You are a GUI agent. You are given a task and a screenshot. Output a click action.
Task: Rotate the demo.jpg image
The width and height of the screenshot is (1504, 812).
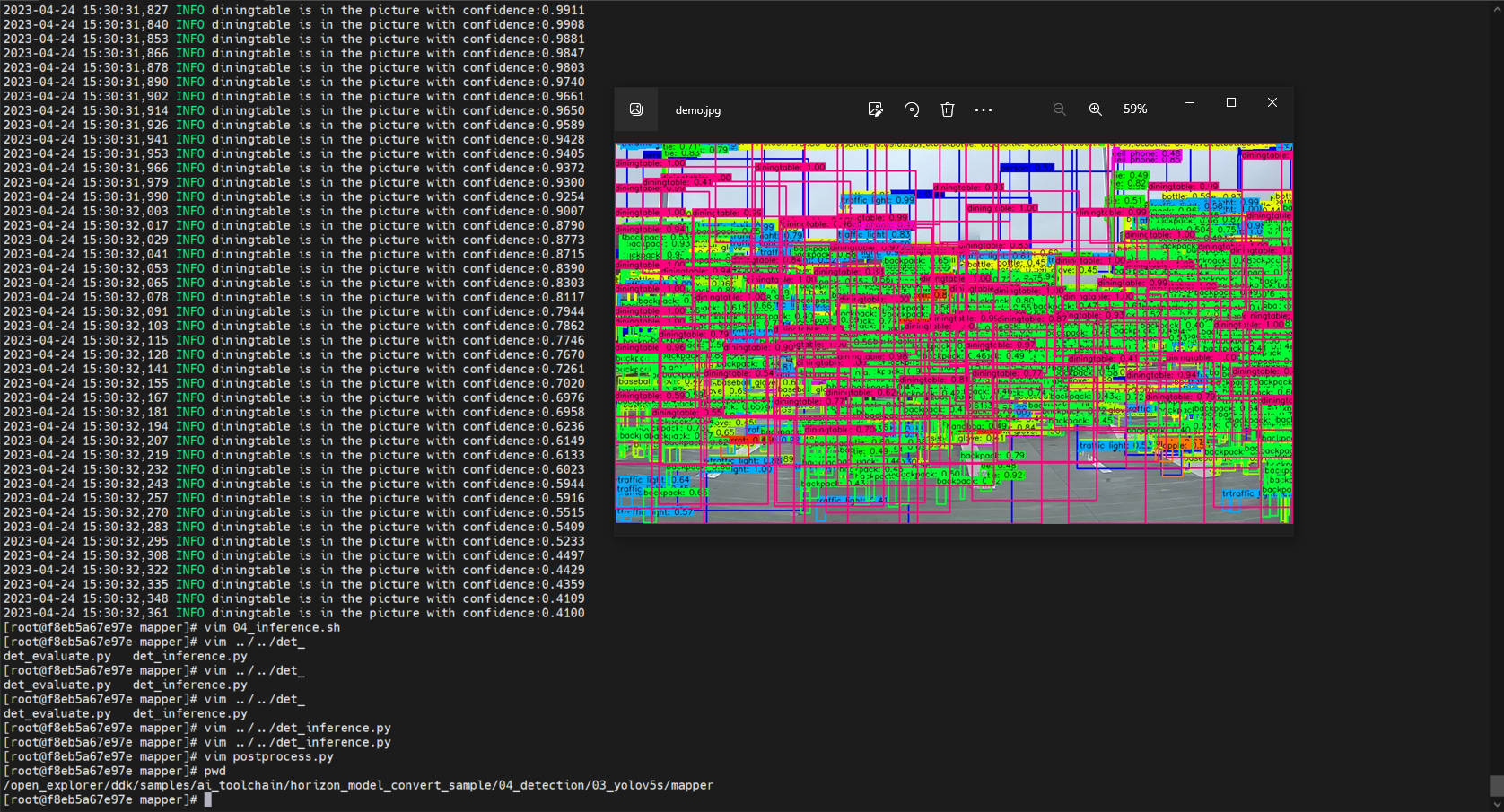pos(912,109)
